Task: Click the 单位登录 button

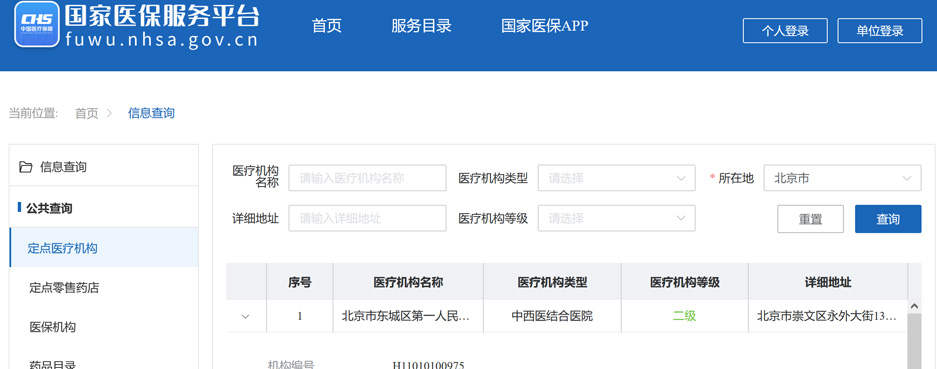Action: [x=880, y=31]
